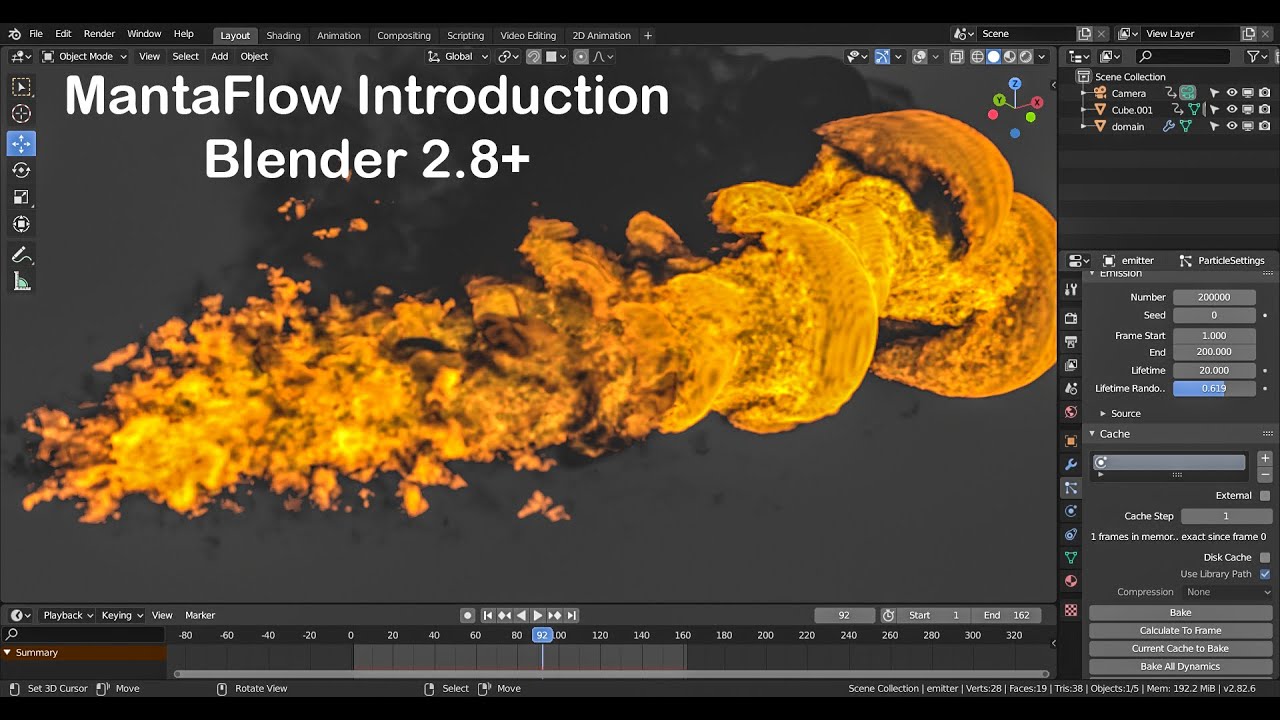Click the Bake All Dynamics button
Screen dimensions: 1280x720
pos(1180,666)
